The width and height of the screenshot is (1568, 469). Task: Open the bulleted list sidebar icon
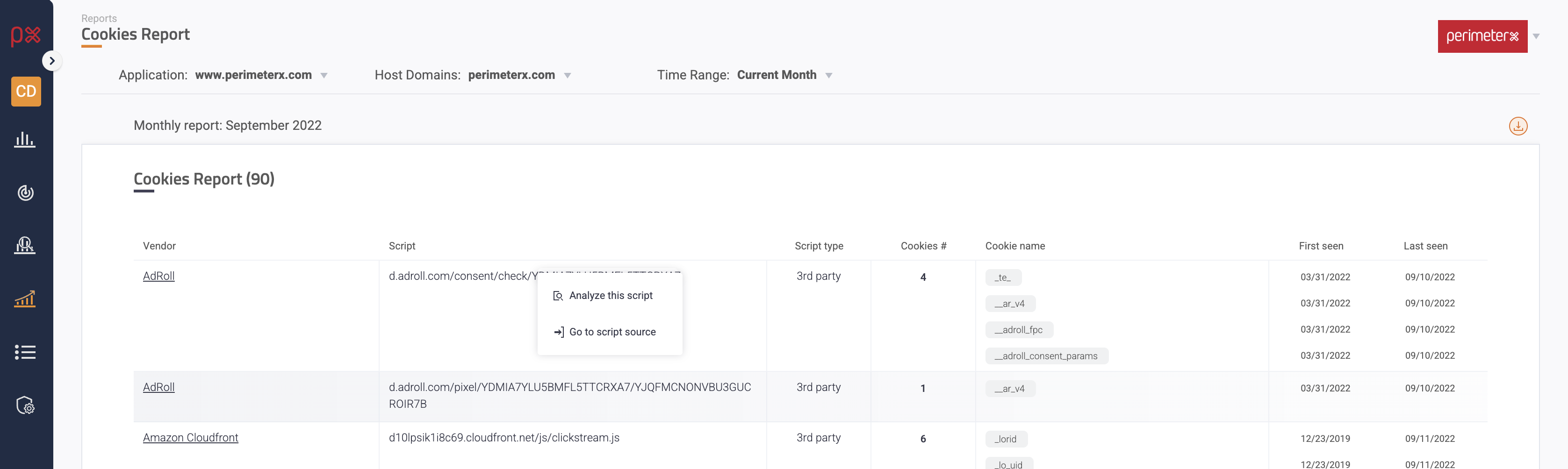click(25, 352)
